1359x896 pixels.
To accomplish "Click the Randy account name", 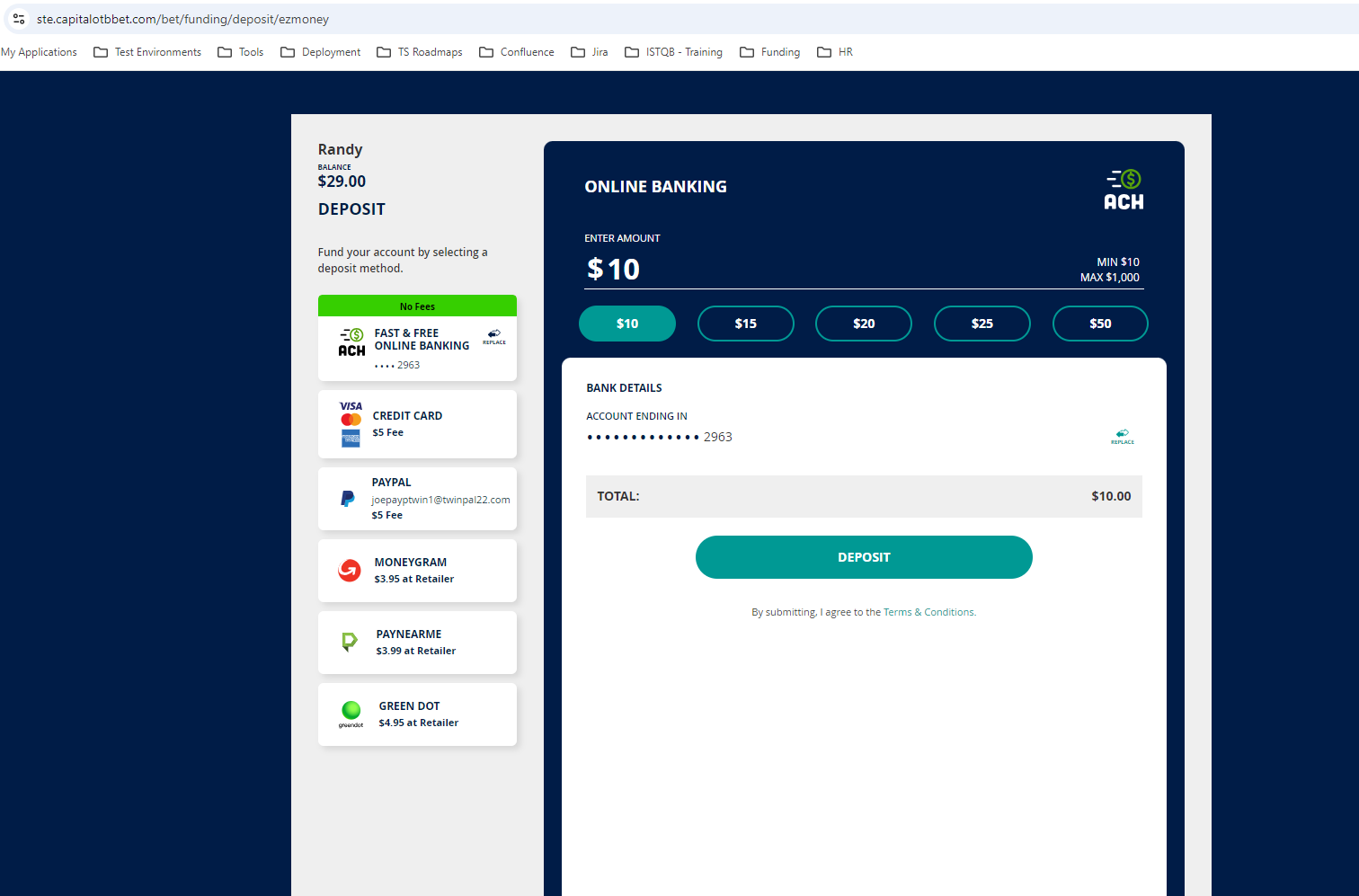I will pos(340,150).
